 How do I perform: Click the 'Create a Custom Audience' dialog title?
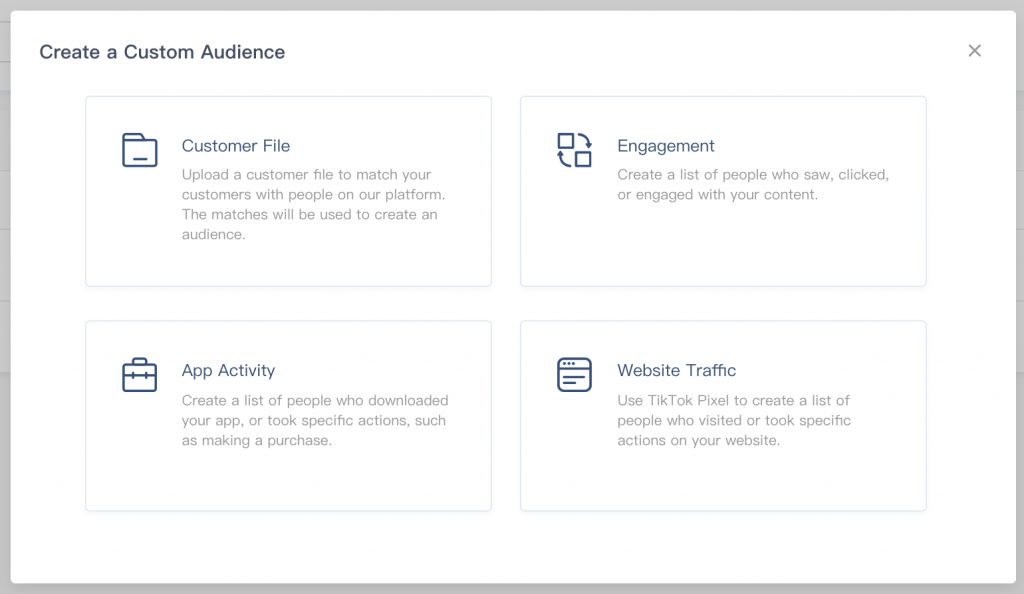coord(162,52)
